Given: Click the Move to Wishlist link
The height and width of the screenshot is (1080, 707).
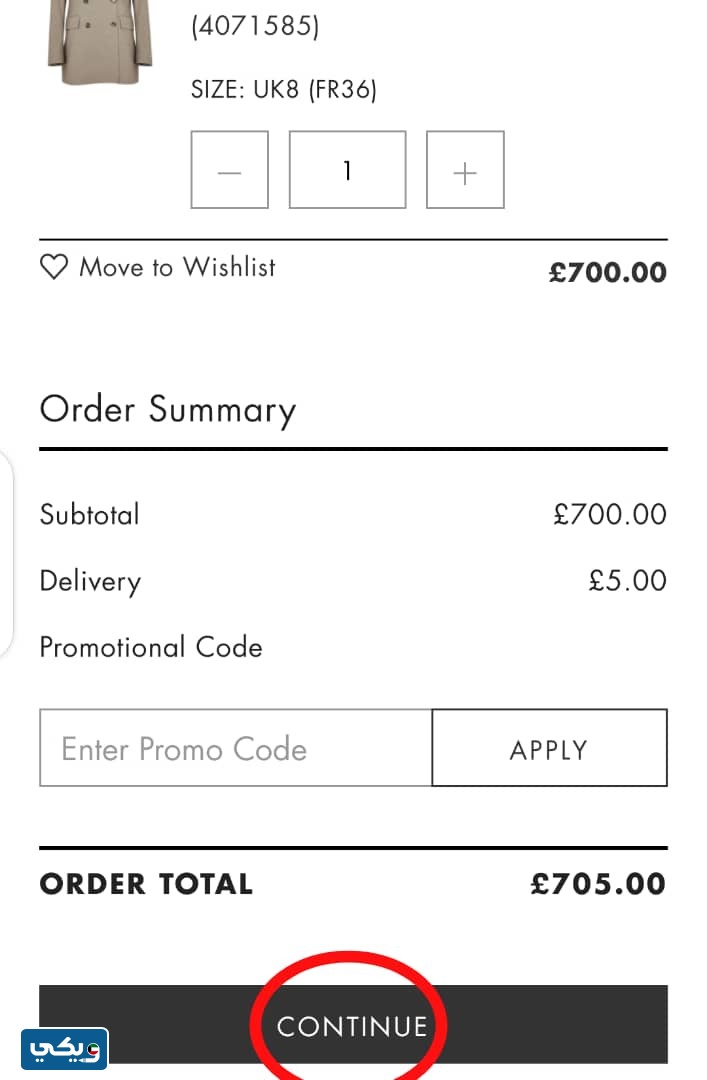Looking at the screenshot, I should click(177, 267).
